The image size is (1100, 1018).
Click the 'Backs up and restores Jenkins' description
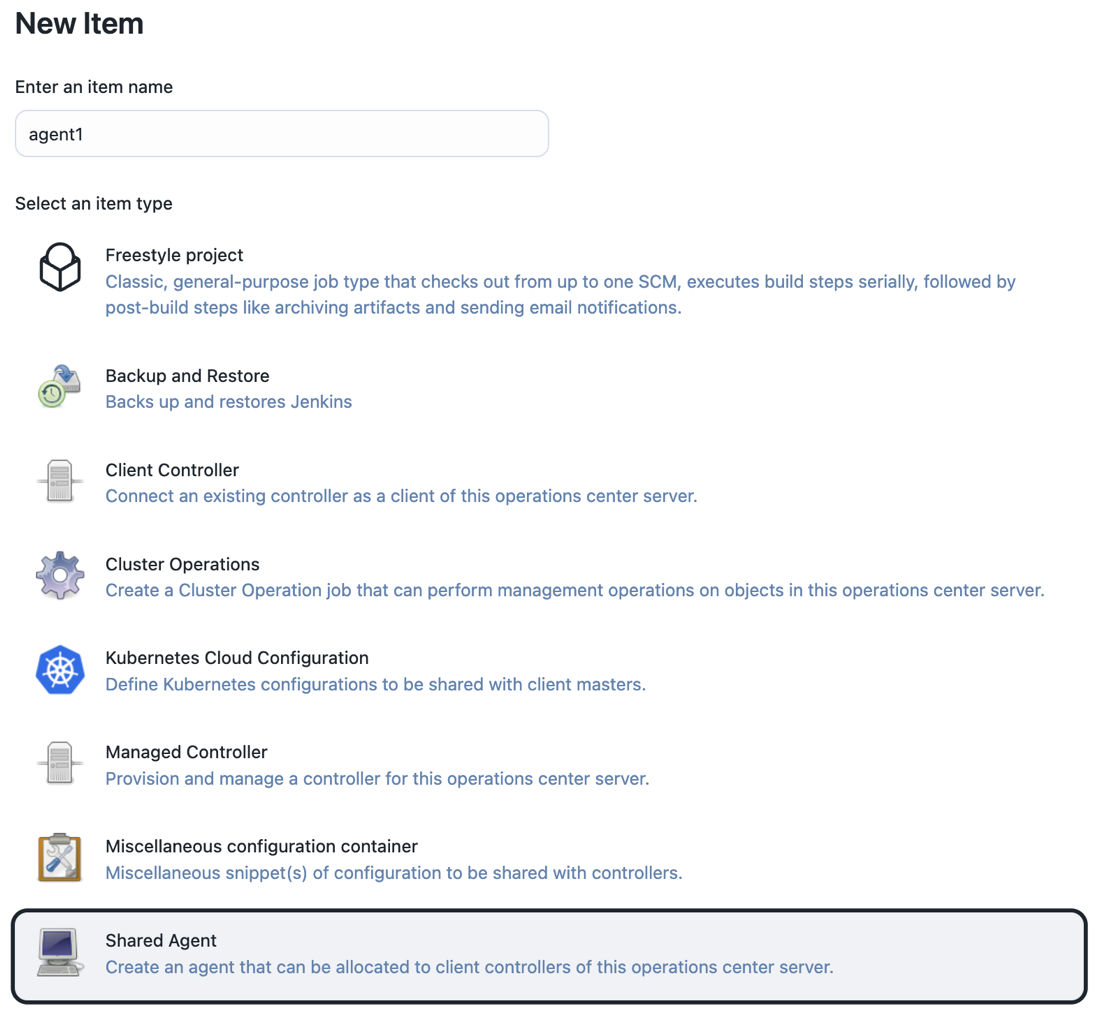tap(228, 402)
